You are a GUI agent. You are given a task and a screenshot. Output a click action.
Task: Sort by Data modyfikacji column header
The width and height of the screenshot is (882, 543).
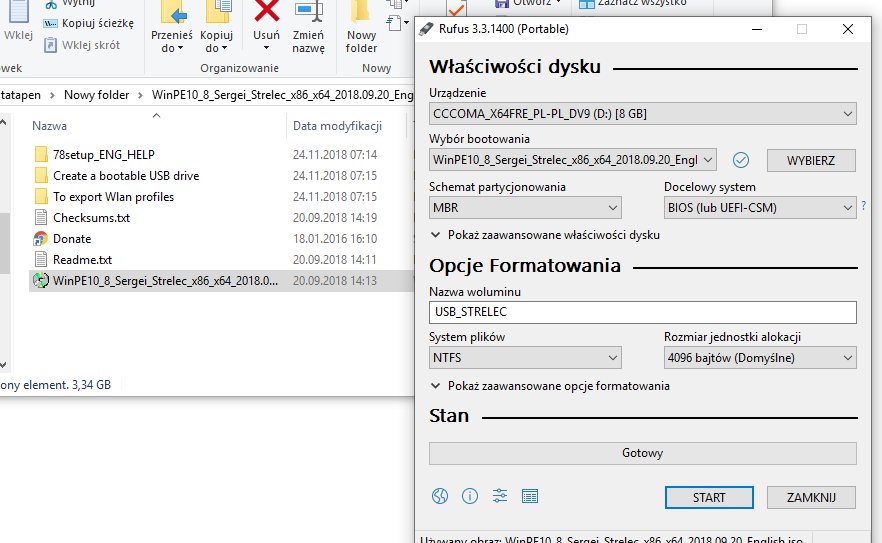[338, 126]
